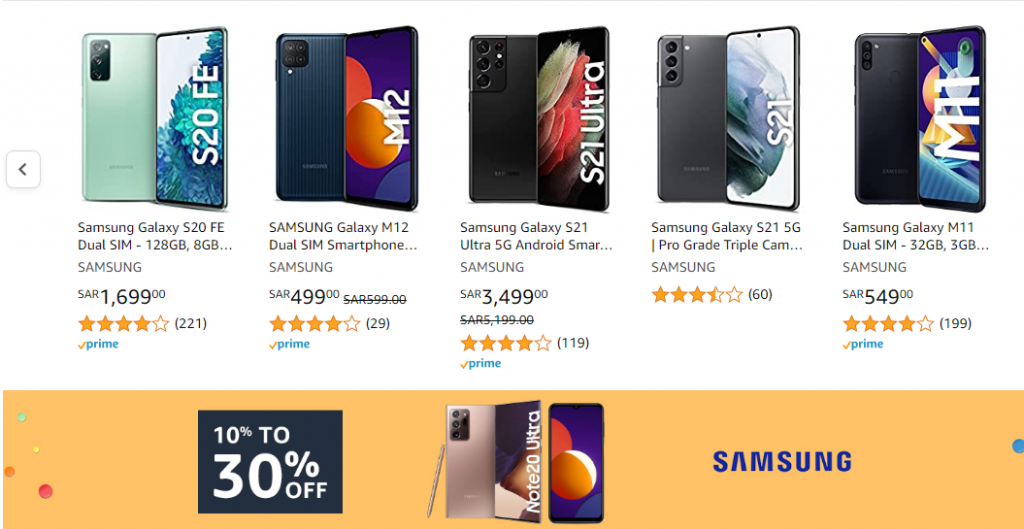
Task: Click the SAR 499 price of Galaxy M12
Action: pos(304,297)
